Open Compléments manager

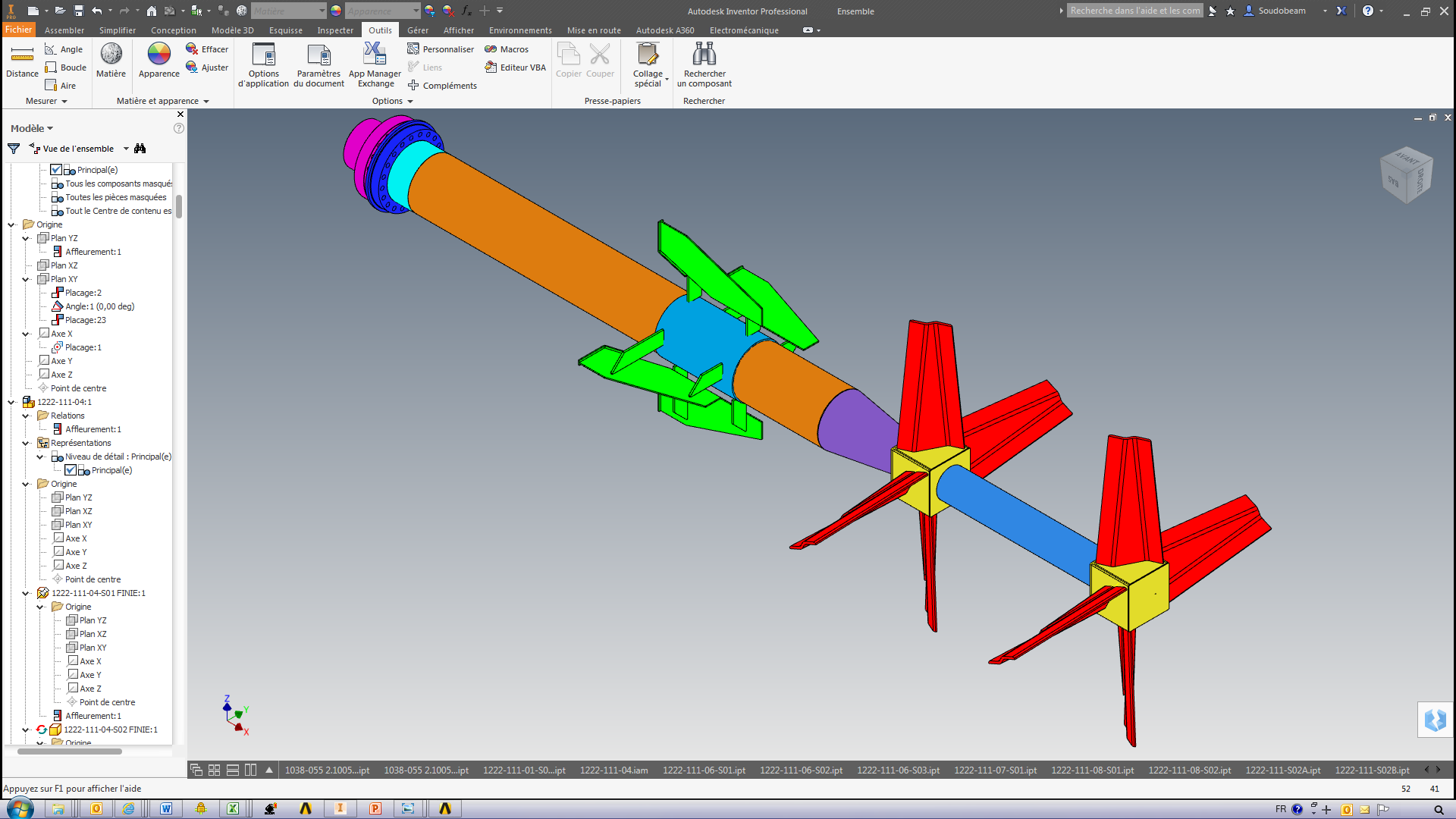click(442, 86)
